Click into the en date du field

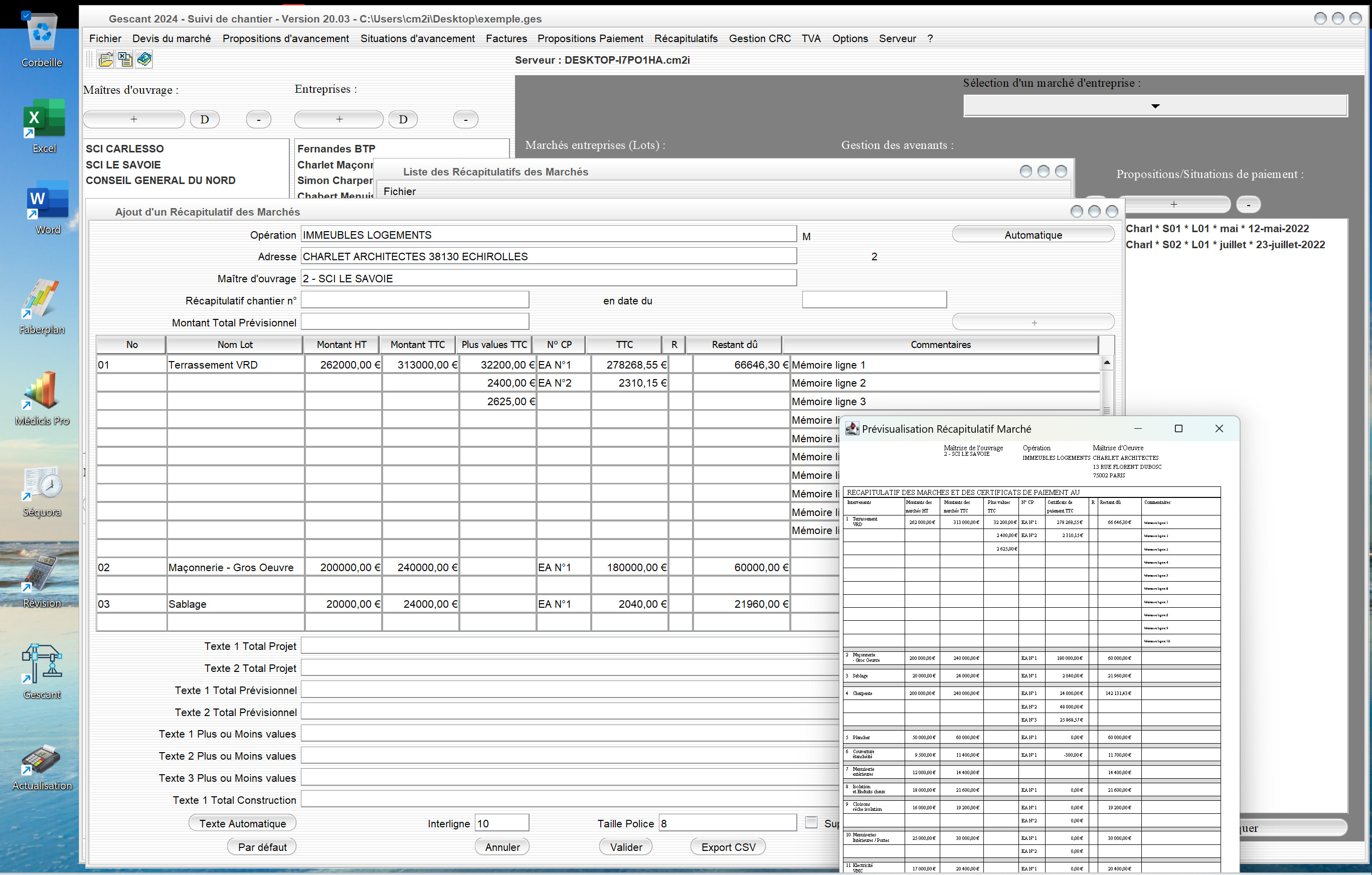pyautogui.click(x=874, y=300)
